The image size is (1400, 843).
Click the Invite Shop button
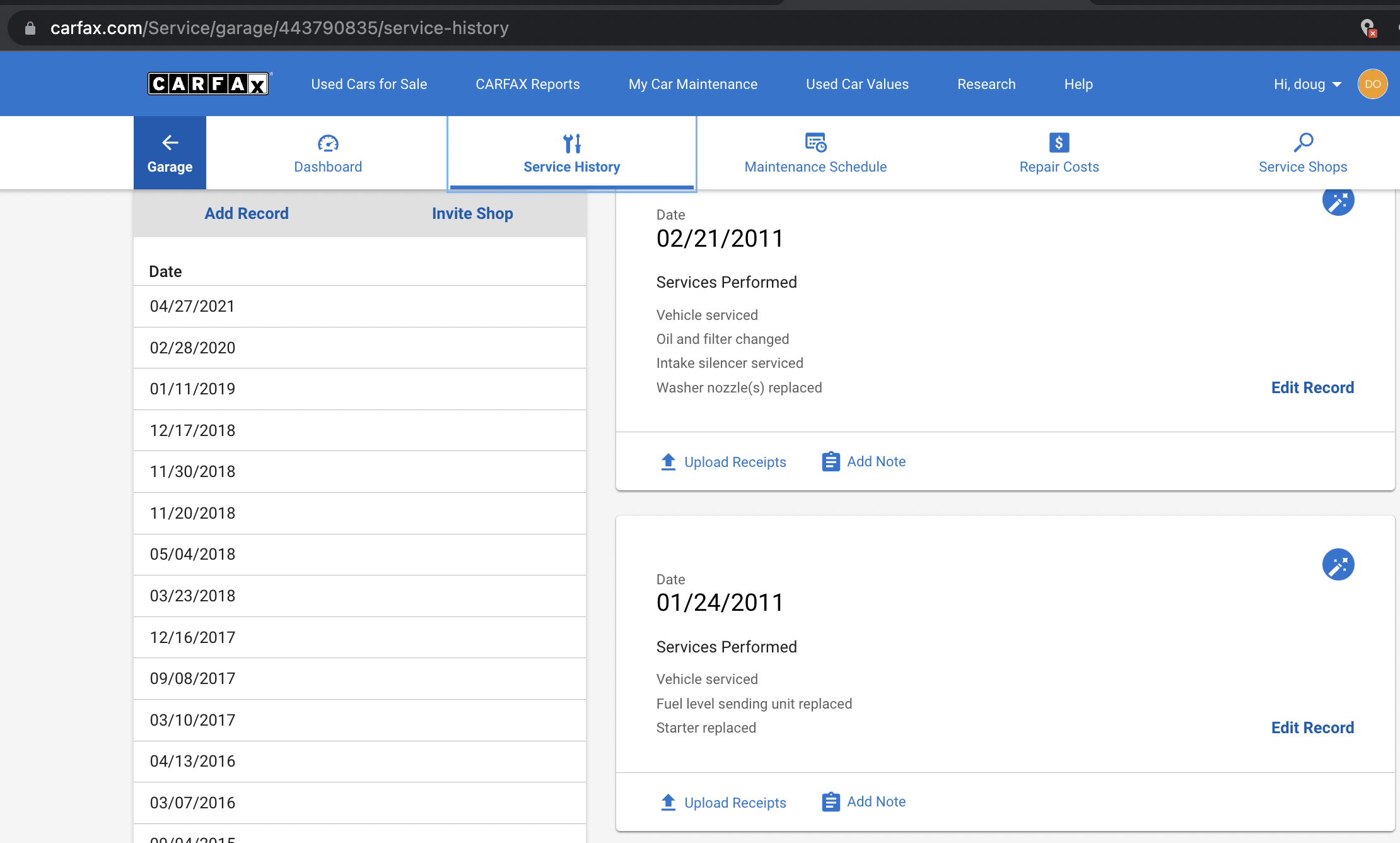(x=472, y=213)
